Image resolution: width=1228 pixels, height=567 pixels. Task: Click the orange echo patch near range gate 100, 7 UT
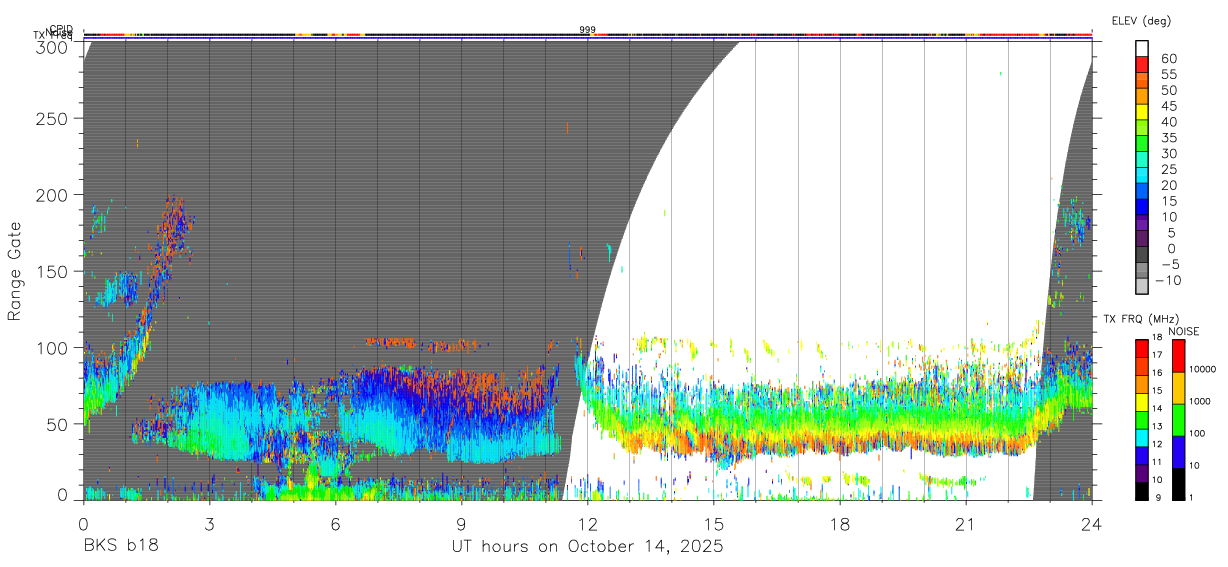(x=390, y=342)
